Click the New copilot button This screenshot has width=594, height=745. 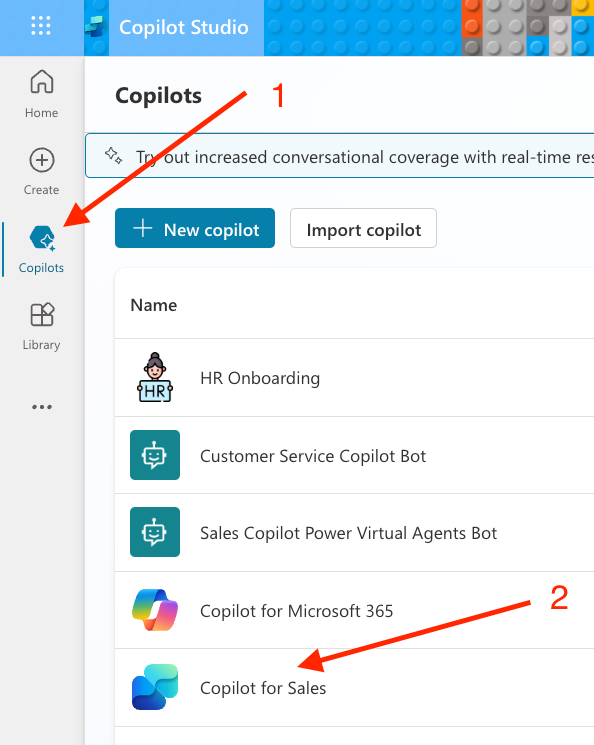[x=195, y=228]
